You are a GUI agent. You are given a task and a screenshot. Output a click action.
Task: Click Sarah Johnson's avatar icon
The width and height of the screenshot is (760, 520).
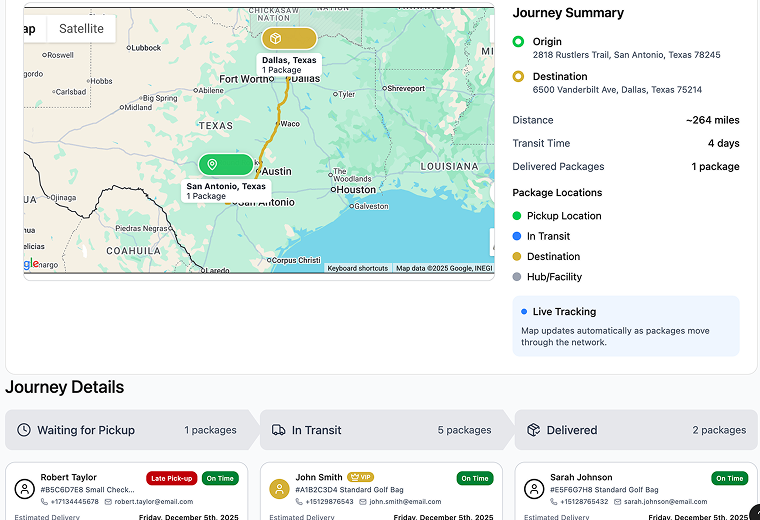[x=534, y=488]
